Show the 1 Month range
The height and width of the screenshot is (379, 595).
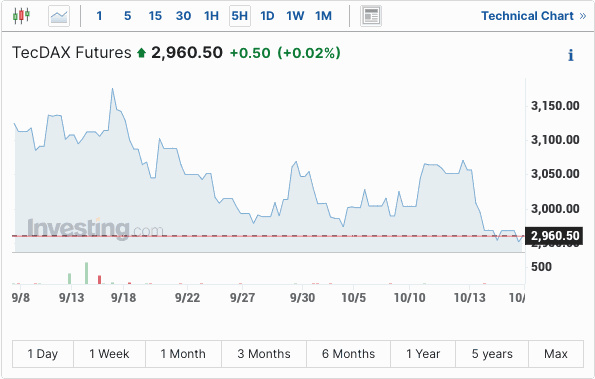(183, 354)
